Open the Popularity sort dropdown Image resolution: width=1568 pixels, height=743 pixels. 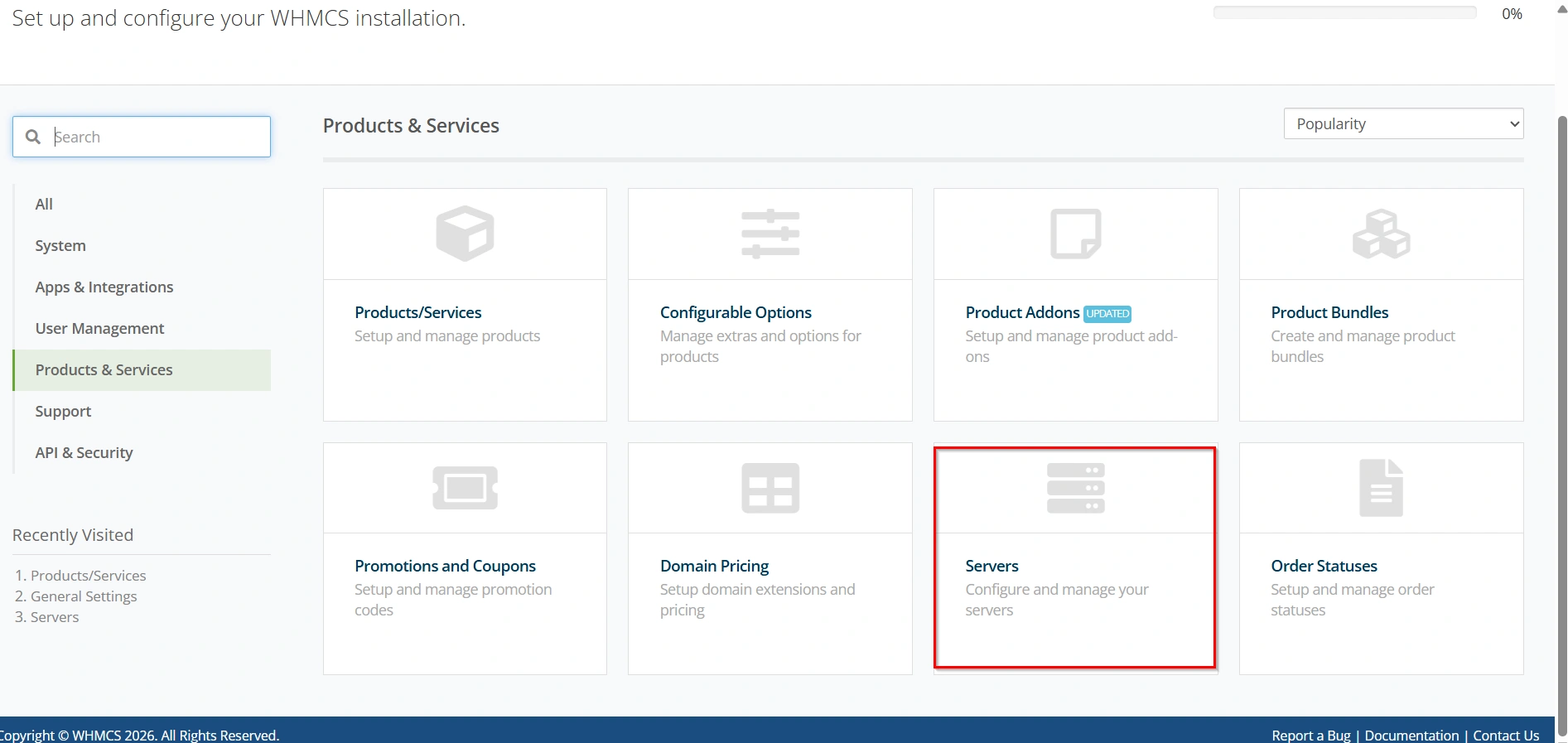(1403, 123)
